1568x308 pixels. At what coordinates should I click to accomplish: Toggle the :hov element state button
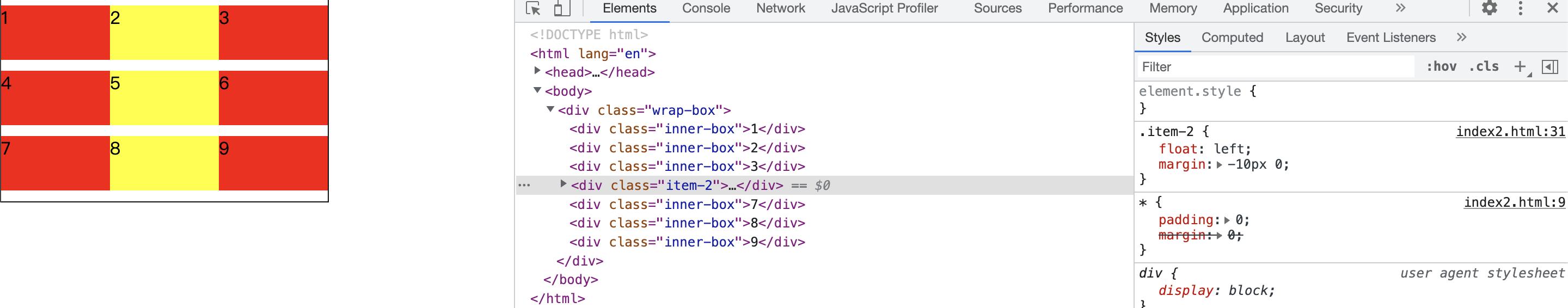1441,67
